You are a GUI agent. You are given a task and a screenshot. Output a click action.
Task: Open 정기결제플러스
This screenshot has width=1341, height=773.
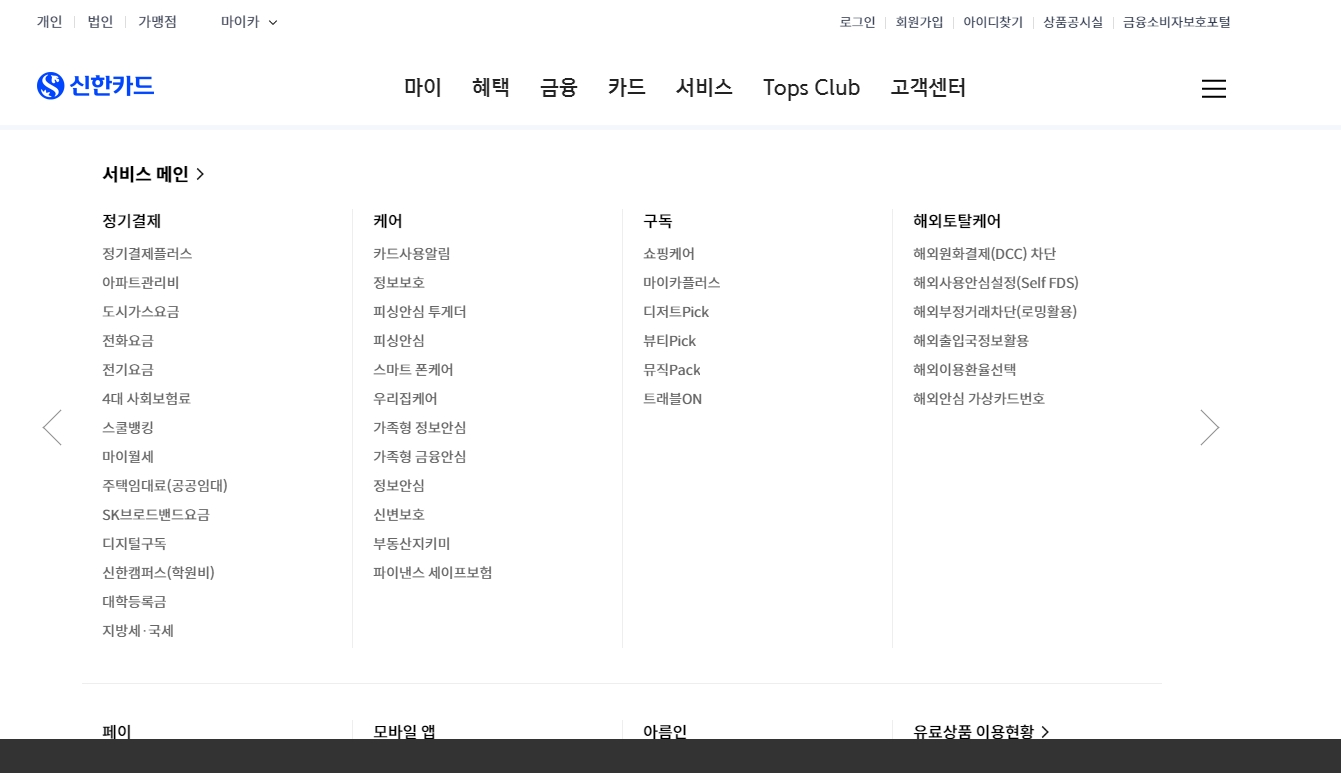[147, 254]
